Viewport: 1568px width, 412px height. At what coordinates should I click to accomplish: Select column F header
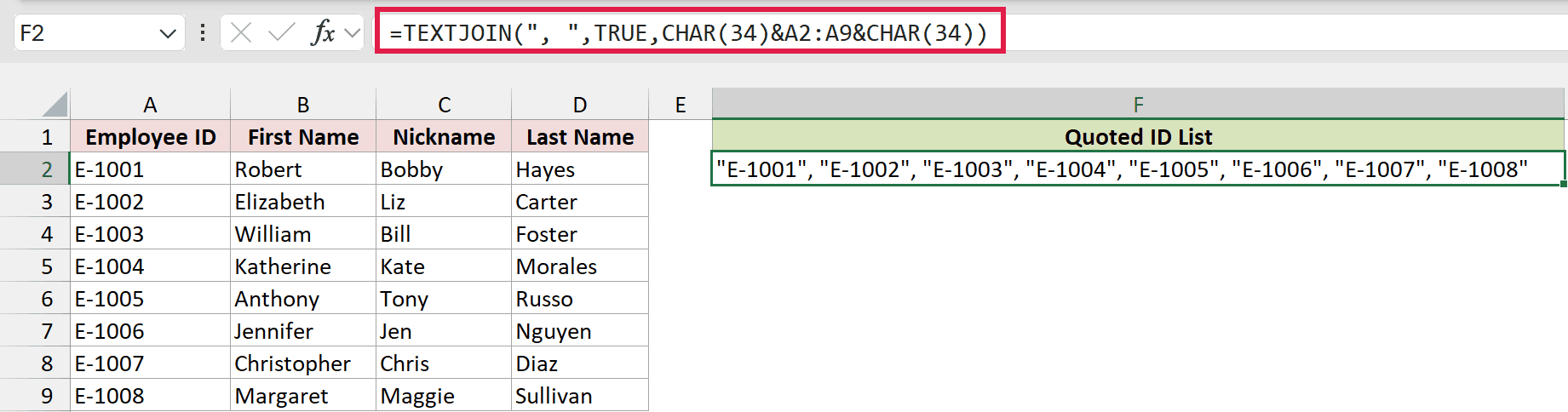(1139, 105)
